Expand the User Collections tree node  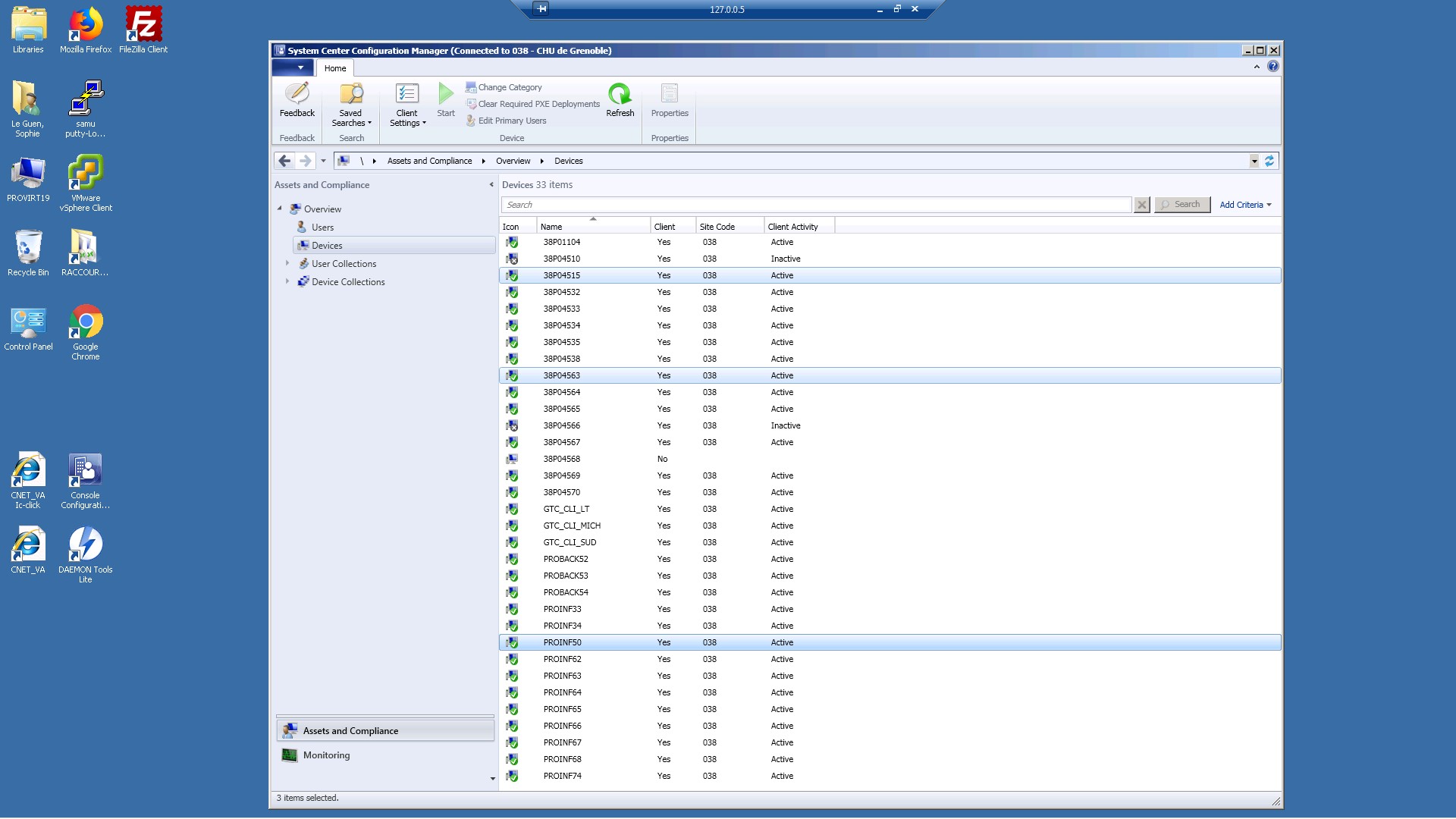287,263
